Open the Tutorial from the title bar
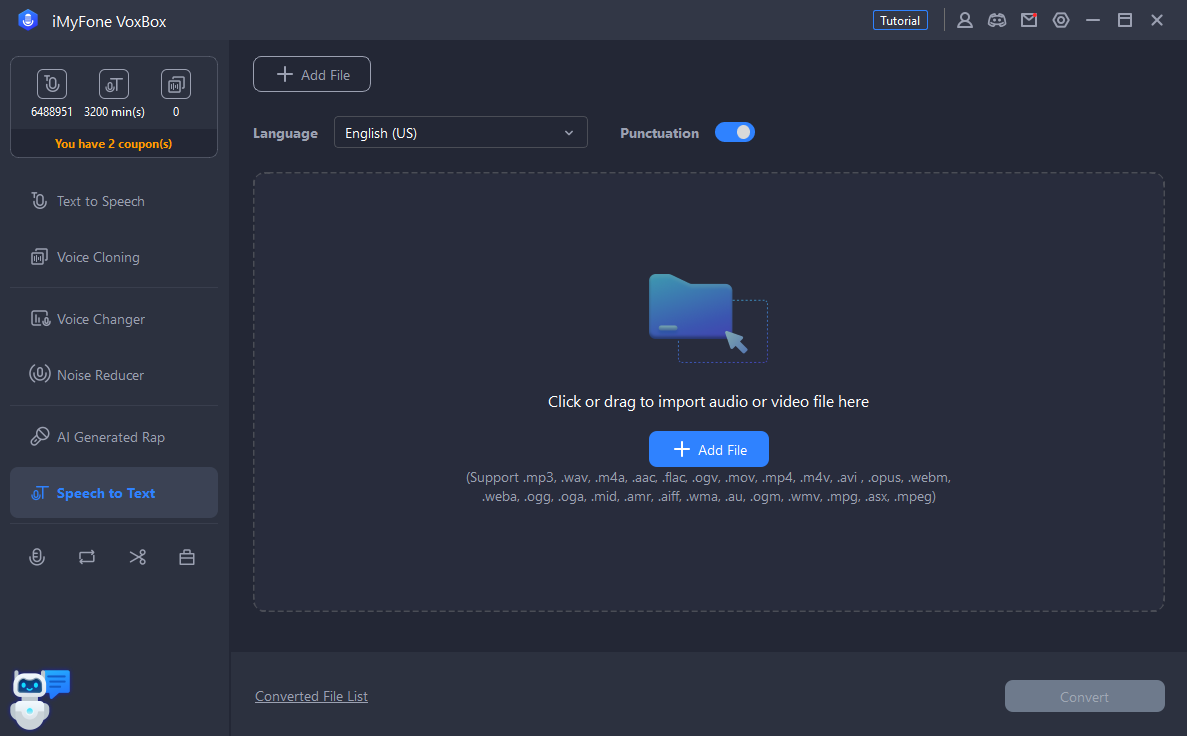This screenshot has height=736, width=1187. (899, 19)
